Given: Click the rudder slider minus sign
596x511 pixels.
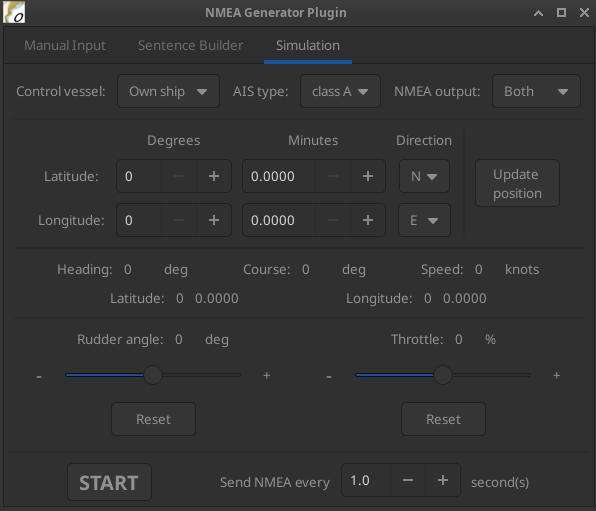Looking at the screenshot, I should (x=39, y=376).
